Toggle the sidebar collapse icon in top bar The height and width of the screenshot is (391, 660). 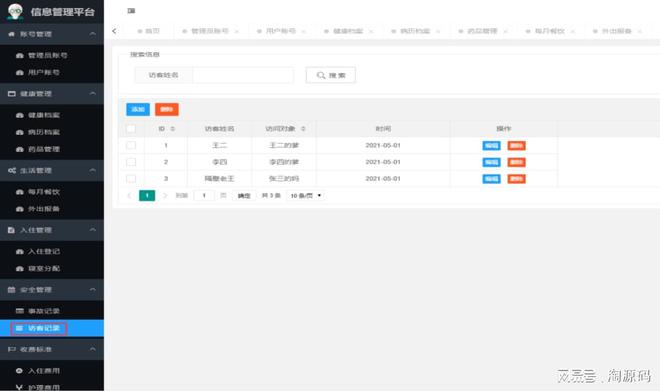pyautogui.click(x=131, y=11)
